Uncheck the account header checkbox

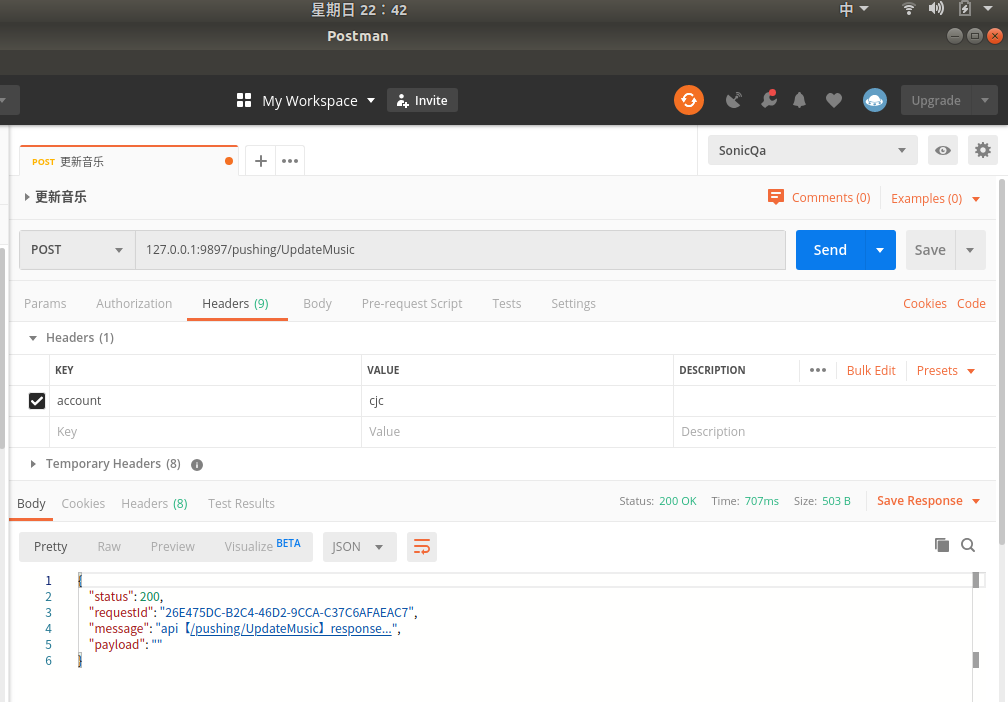pyautogui.click(x=37, y=401)
